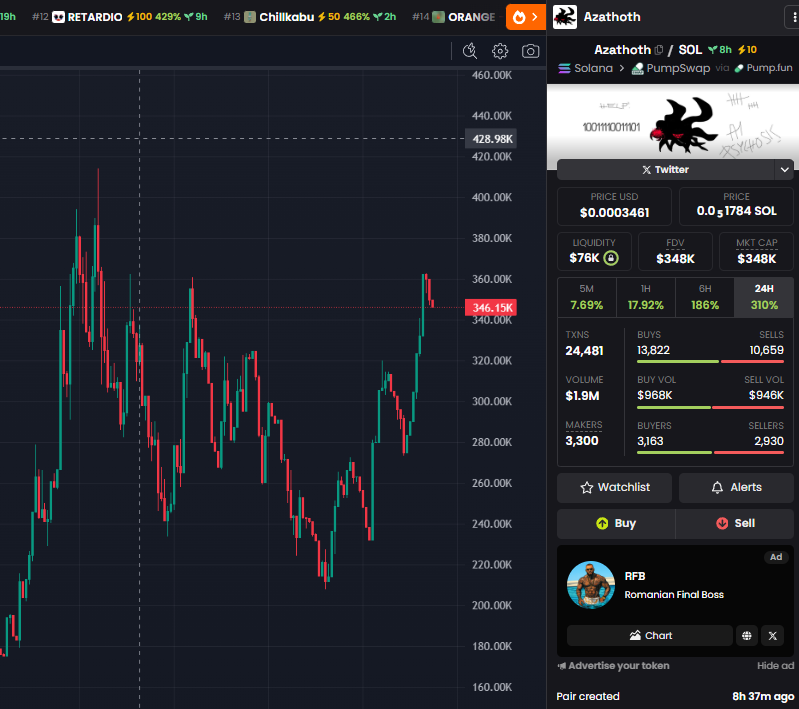The height and width of the screenshot is (709, 799).
Task: Click the Pair created 8h 37m ago row
Action: point(675,697)
